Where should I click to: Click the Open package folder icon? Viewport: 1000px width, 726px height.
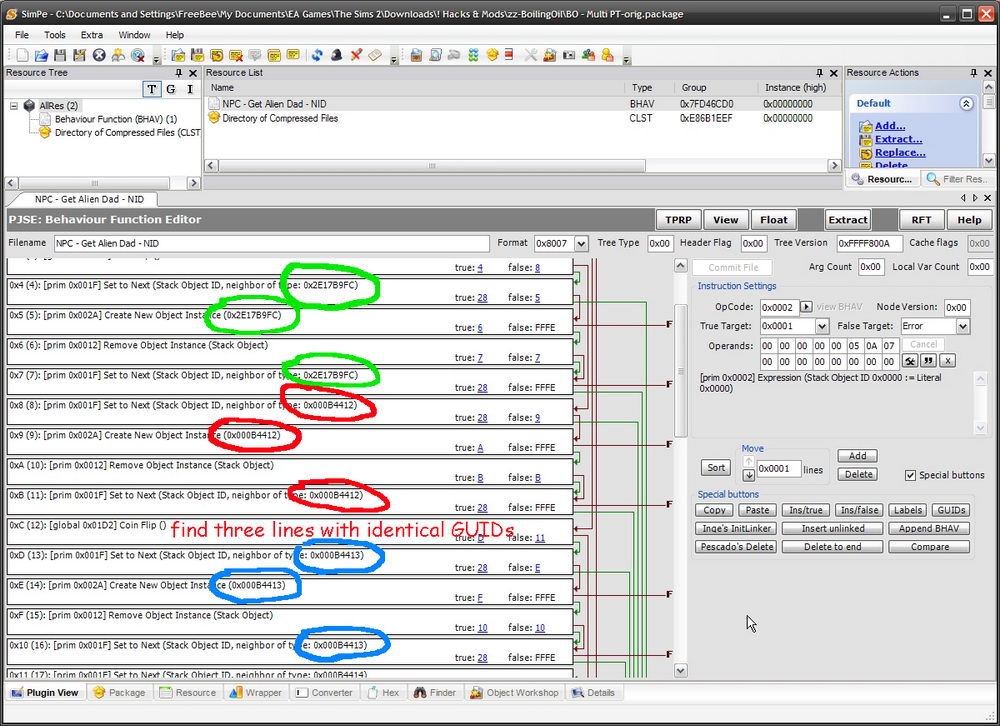pos(42,55)
